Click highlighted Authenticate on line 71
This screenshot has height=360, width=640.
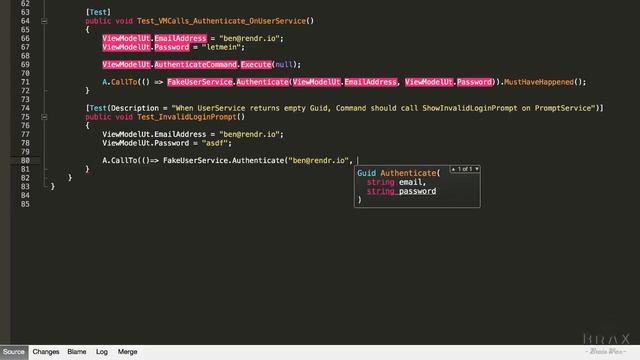pyautogui.click(x=262, y=82)
